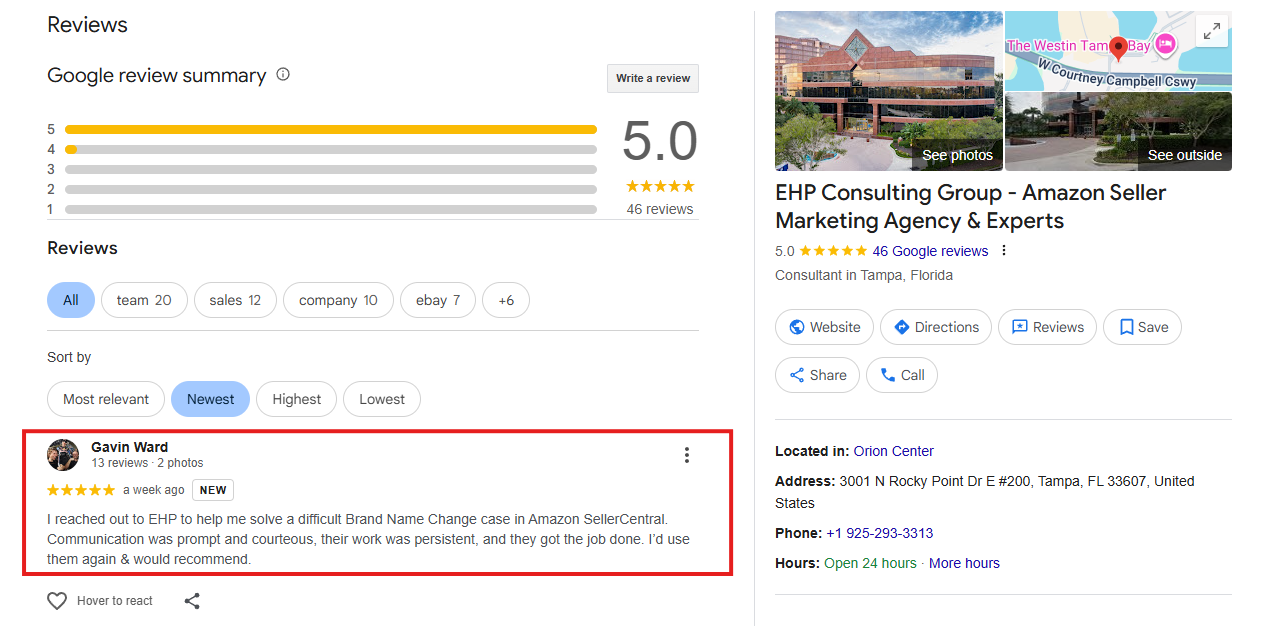Image resolution: width=1267 pixels, height=626 pixels.
Task: Expand the map with the fullscreen icon
Action: (x=1211, y=32)
